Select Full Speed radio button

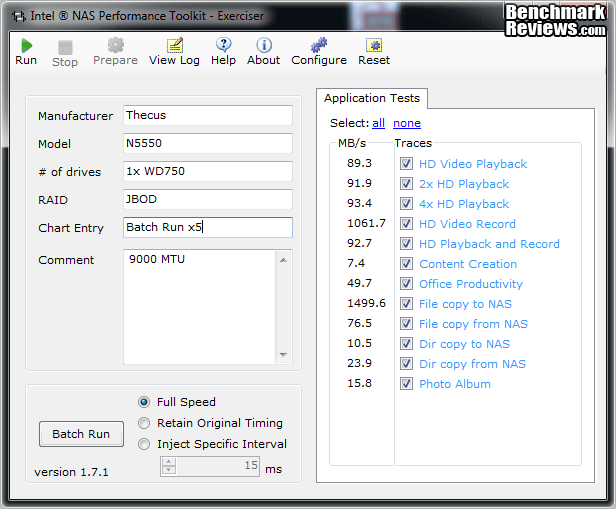pyautogui.click(x=144, y=402)
